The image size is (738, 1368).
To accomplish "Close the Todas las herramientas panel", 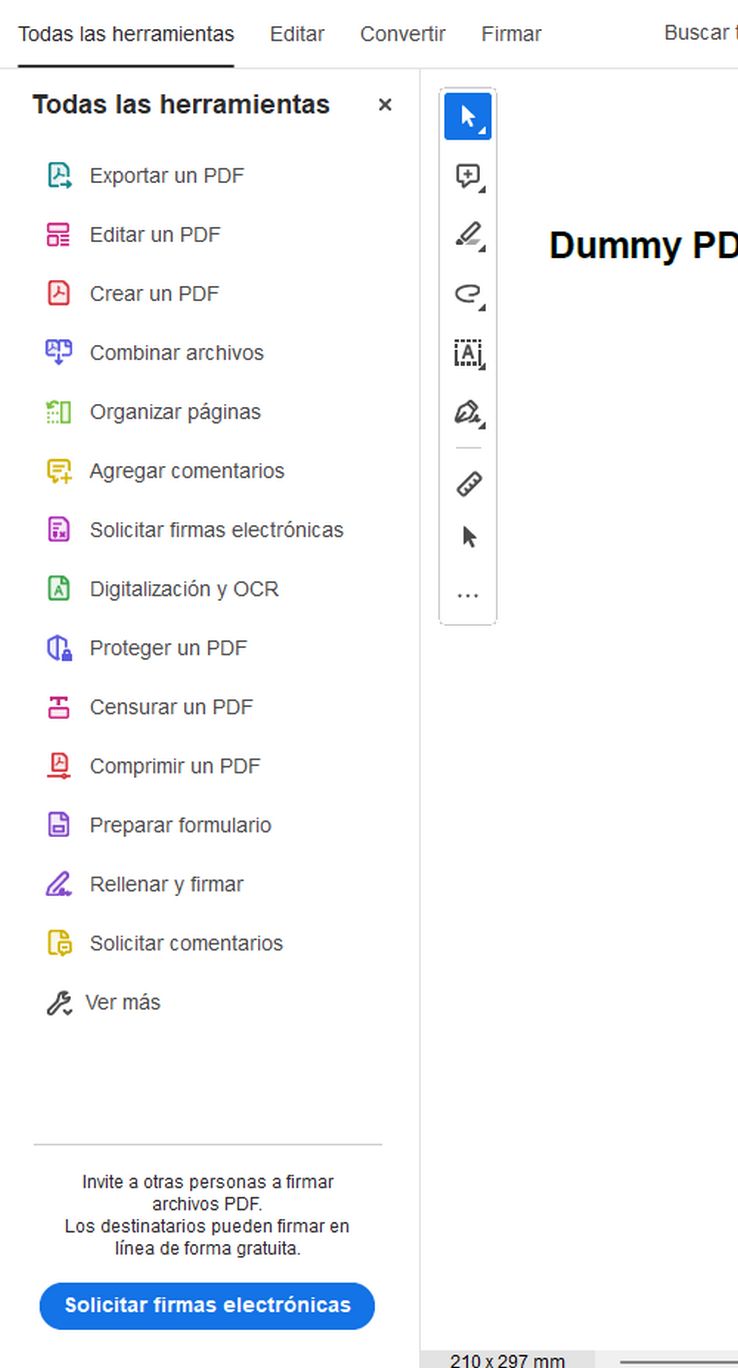I will pos(384,104).
